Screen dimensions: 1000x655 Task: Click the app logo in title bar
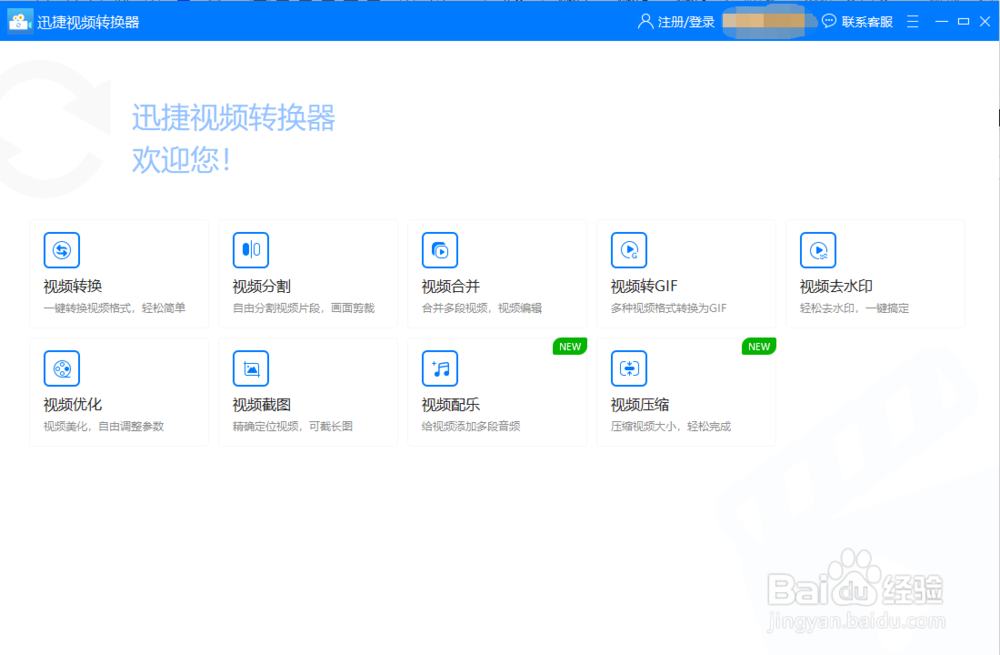(20, 22)
